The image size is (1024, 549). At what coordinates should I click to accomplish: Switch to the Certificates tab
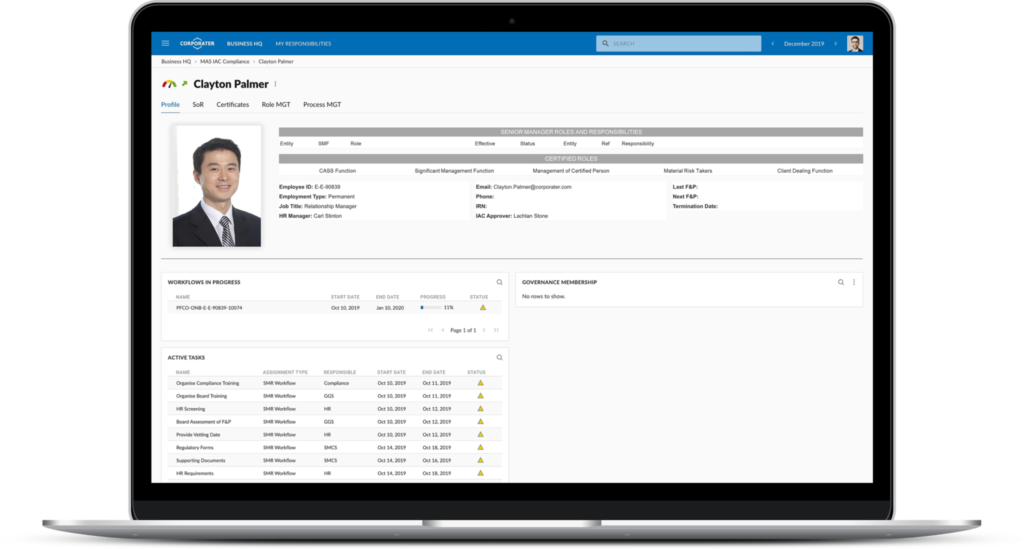(232, 104)
